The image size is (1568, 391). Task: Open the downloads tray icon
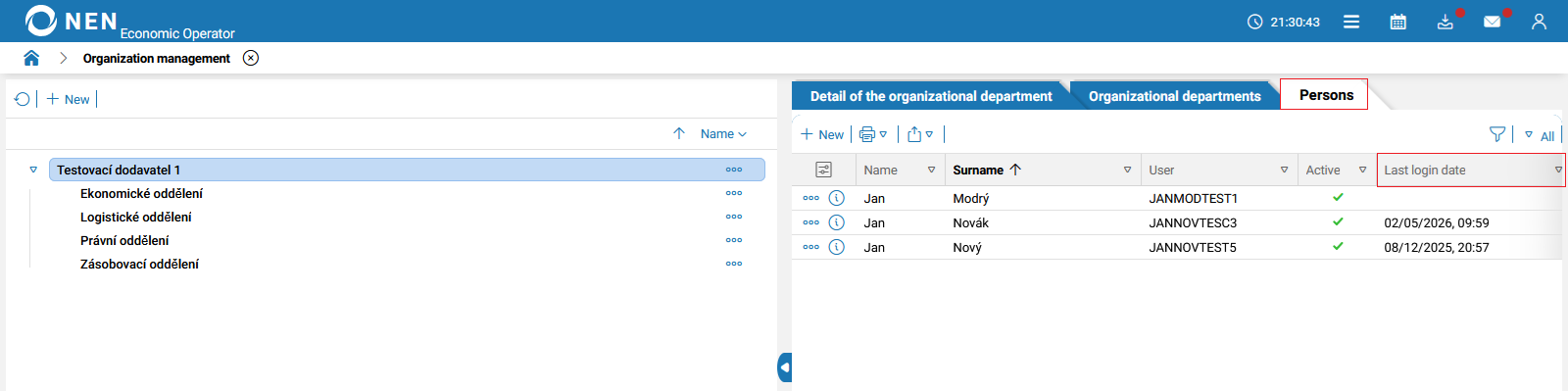(x=1445, y=22)
